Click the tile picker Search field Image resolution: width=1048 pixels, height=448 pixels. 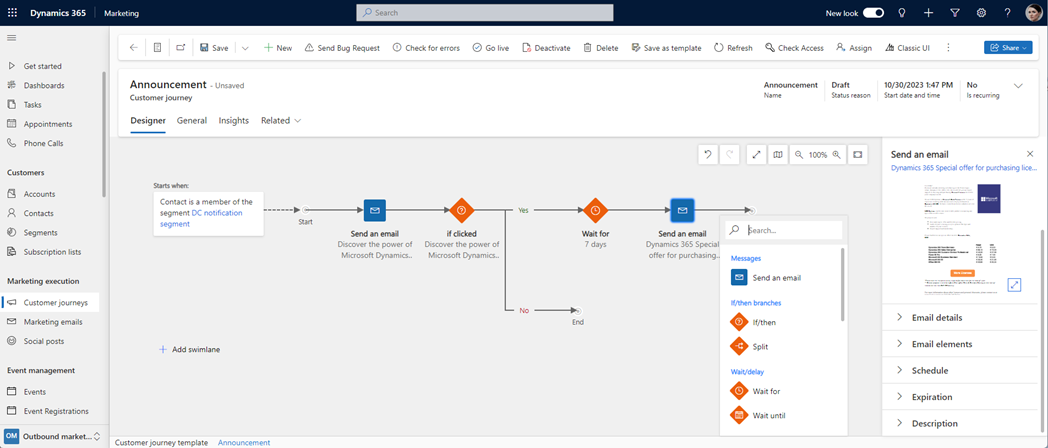(783, 230)
